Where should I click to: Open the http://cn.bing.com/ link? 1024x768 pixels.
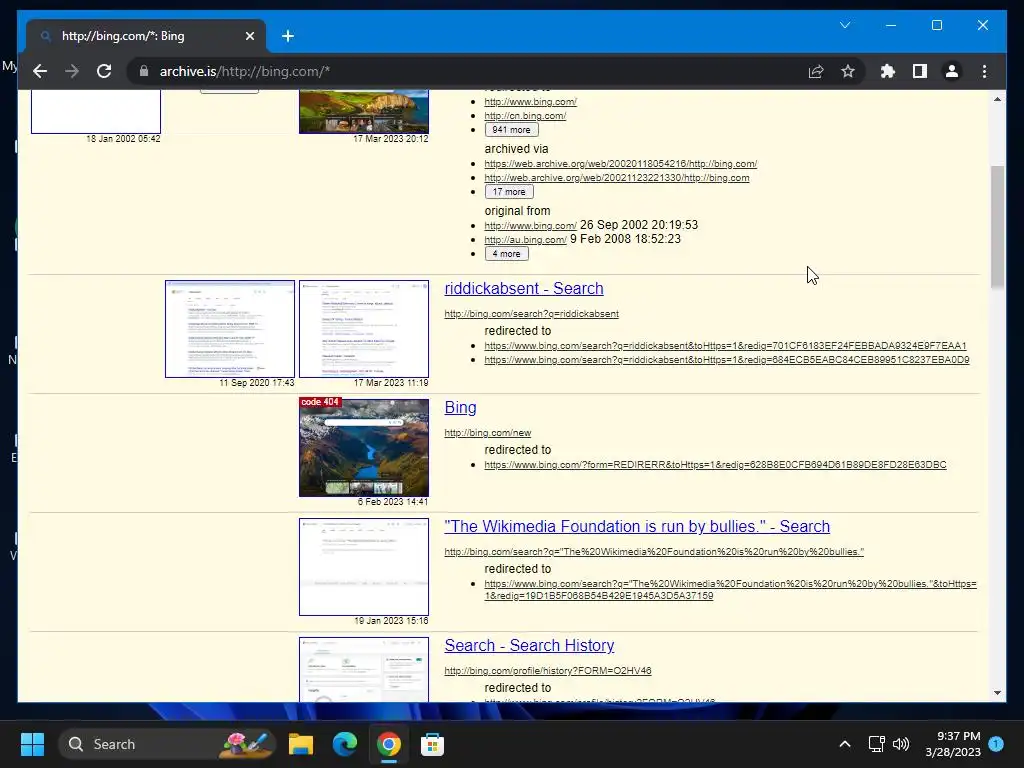pyautogui.click(x=525, y=116)
